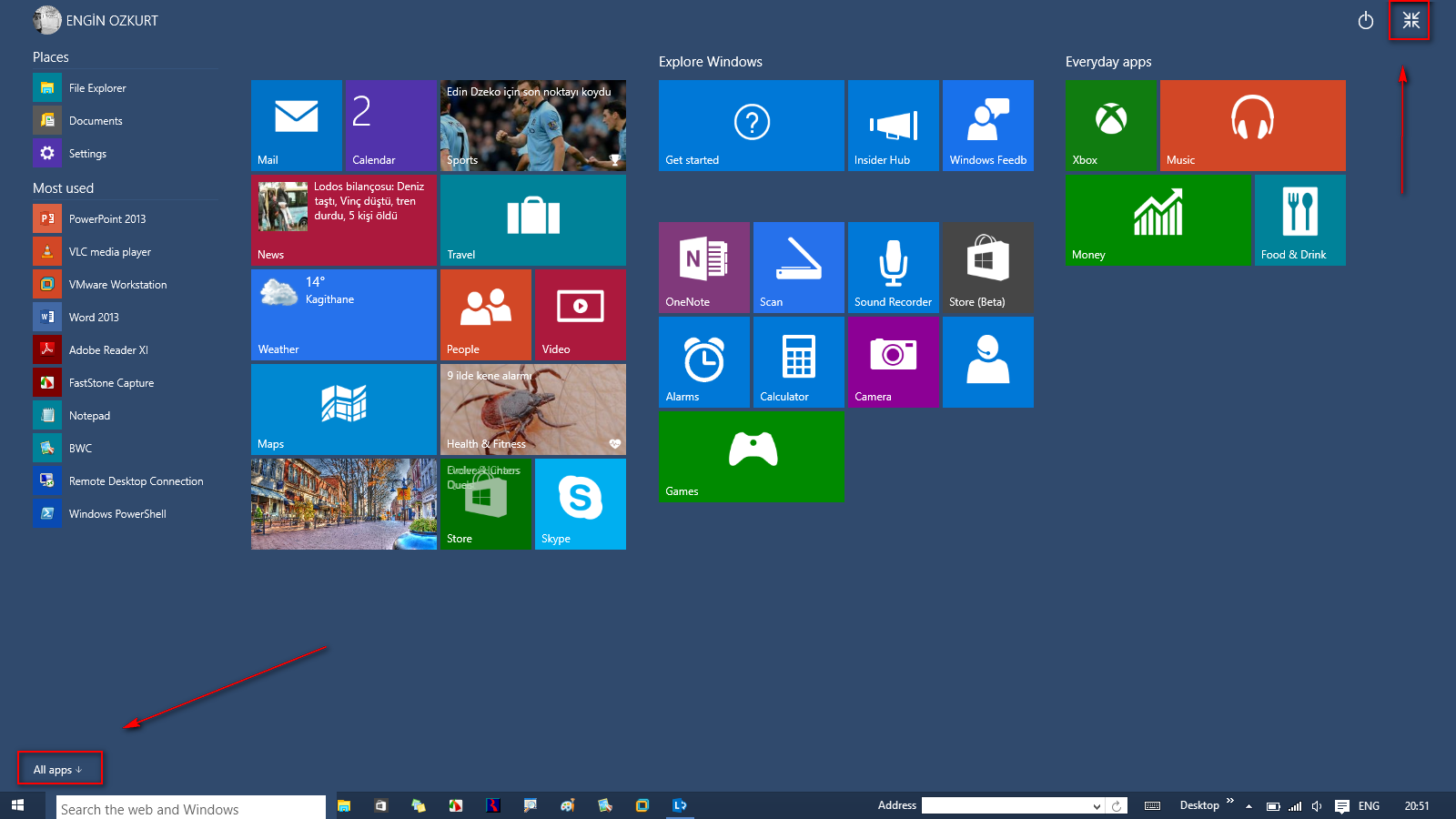Launch VMware Workstation
The image size is (1456, 819).
(126, 285)
